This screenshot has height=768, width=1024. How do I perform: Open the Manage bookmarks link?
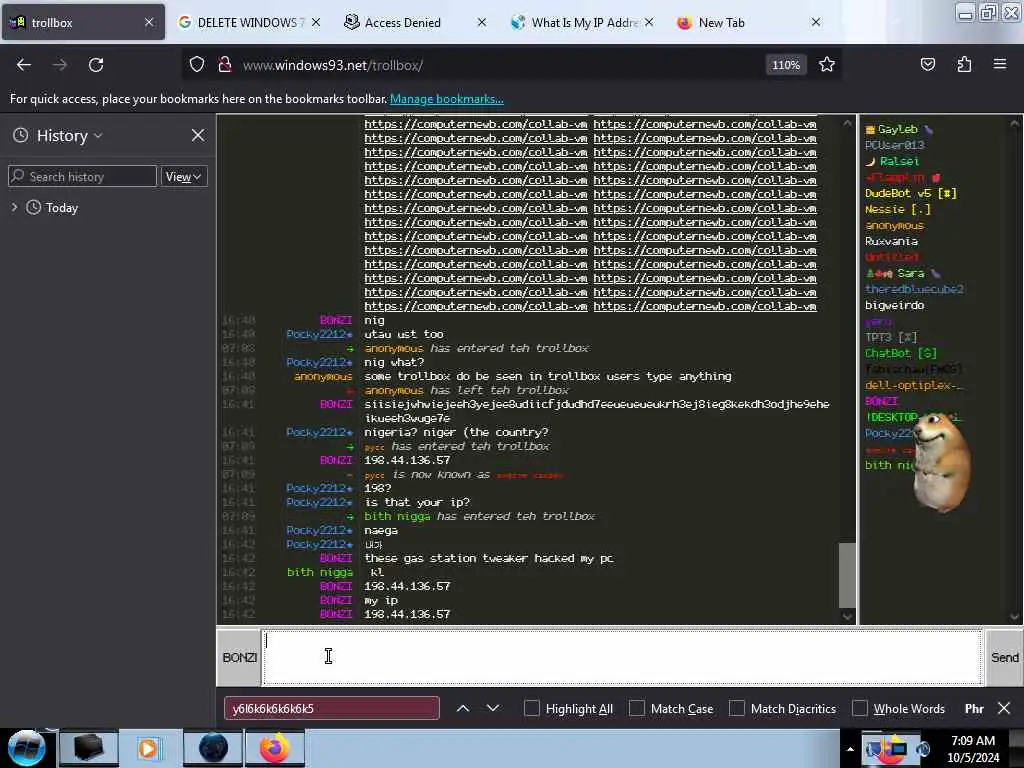click(x=447, y=99)
